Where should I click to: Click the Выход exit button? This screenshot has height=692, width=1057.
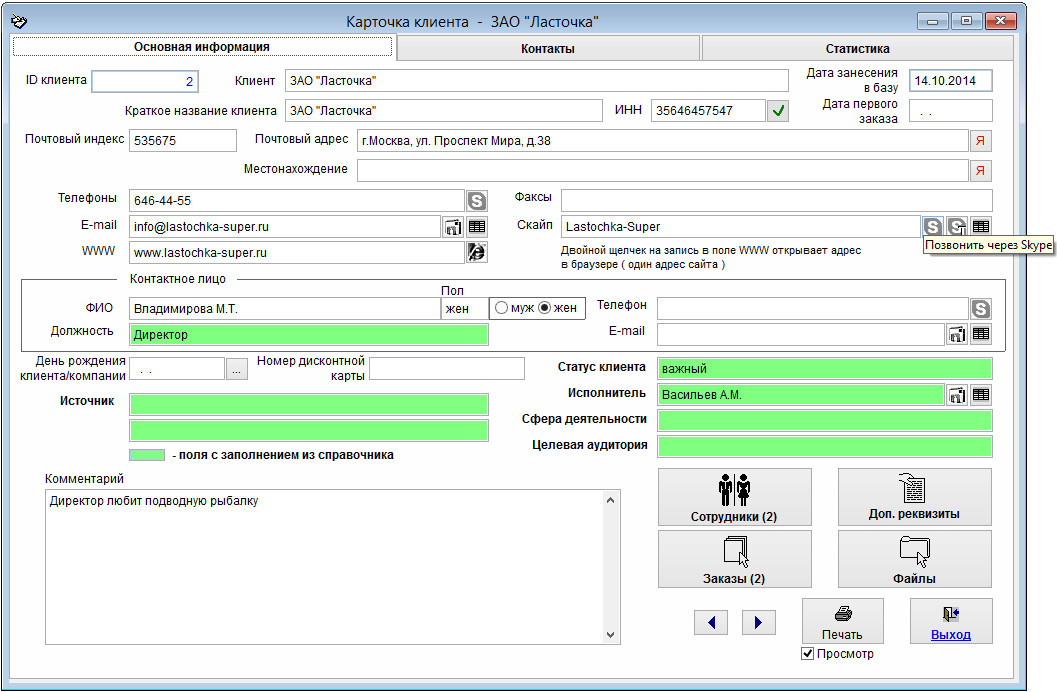(950, 621)
